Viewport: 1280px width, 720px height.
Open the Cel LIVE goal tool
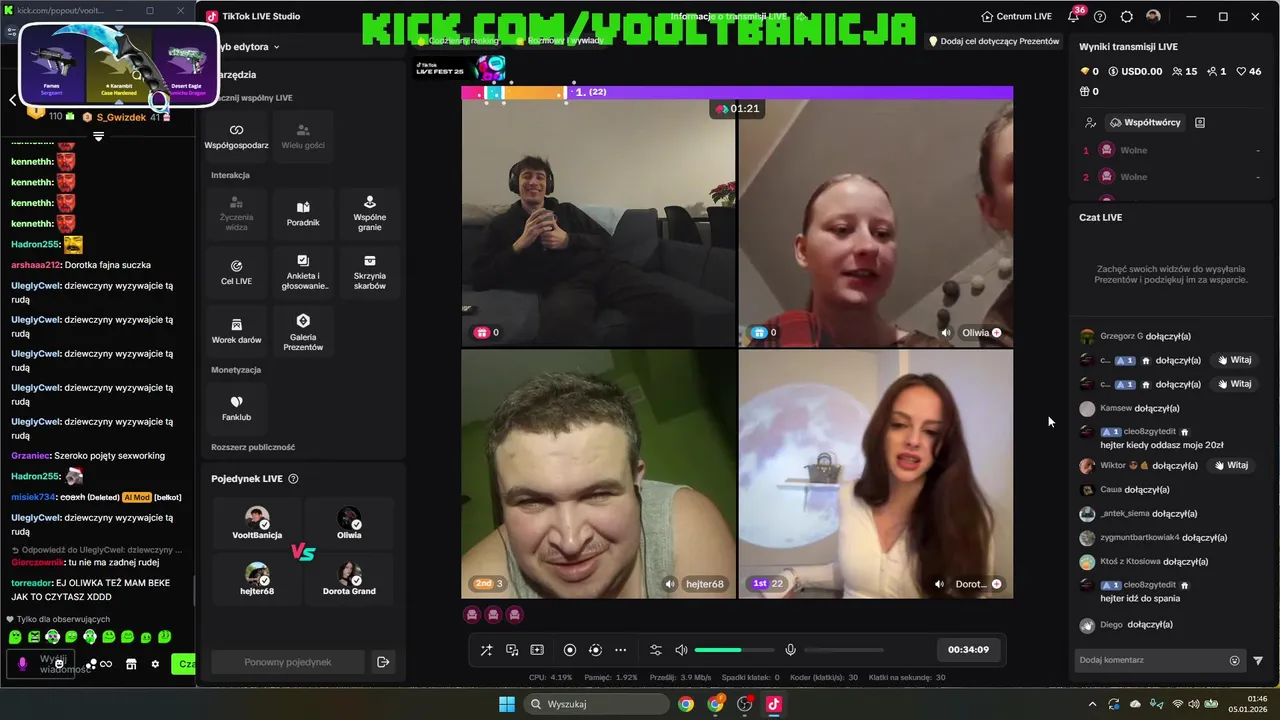[x=236, y=272]
